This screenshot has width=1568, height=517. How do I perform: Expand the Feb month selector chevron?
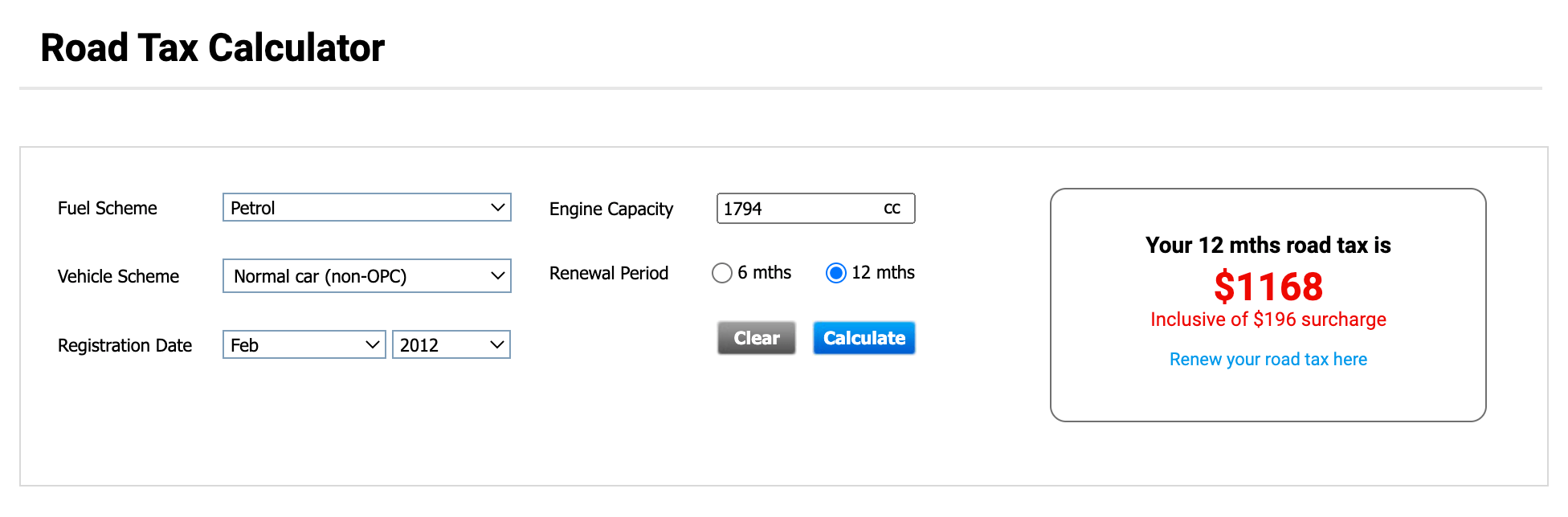372,344
